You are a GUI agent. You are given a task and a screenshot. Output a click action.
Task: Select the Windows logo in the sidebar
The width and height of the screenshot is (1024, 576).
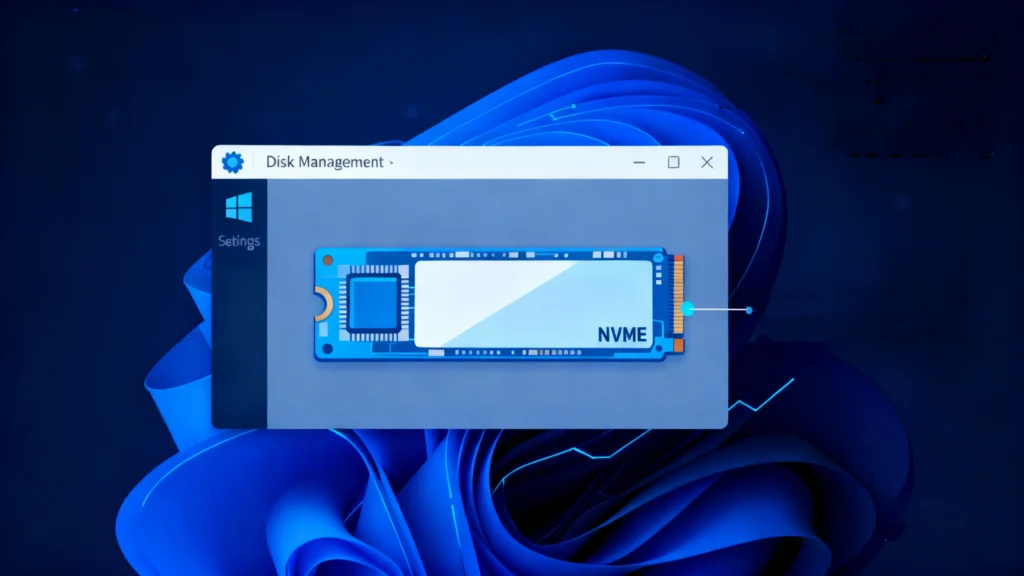(238, 205)
